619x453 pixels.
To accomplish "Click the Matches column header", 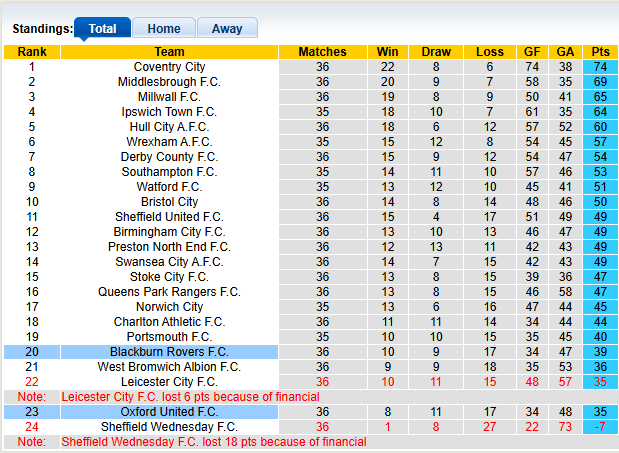I will point(323,52).
